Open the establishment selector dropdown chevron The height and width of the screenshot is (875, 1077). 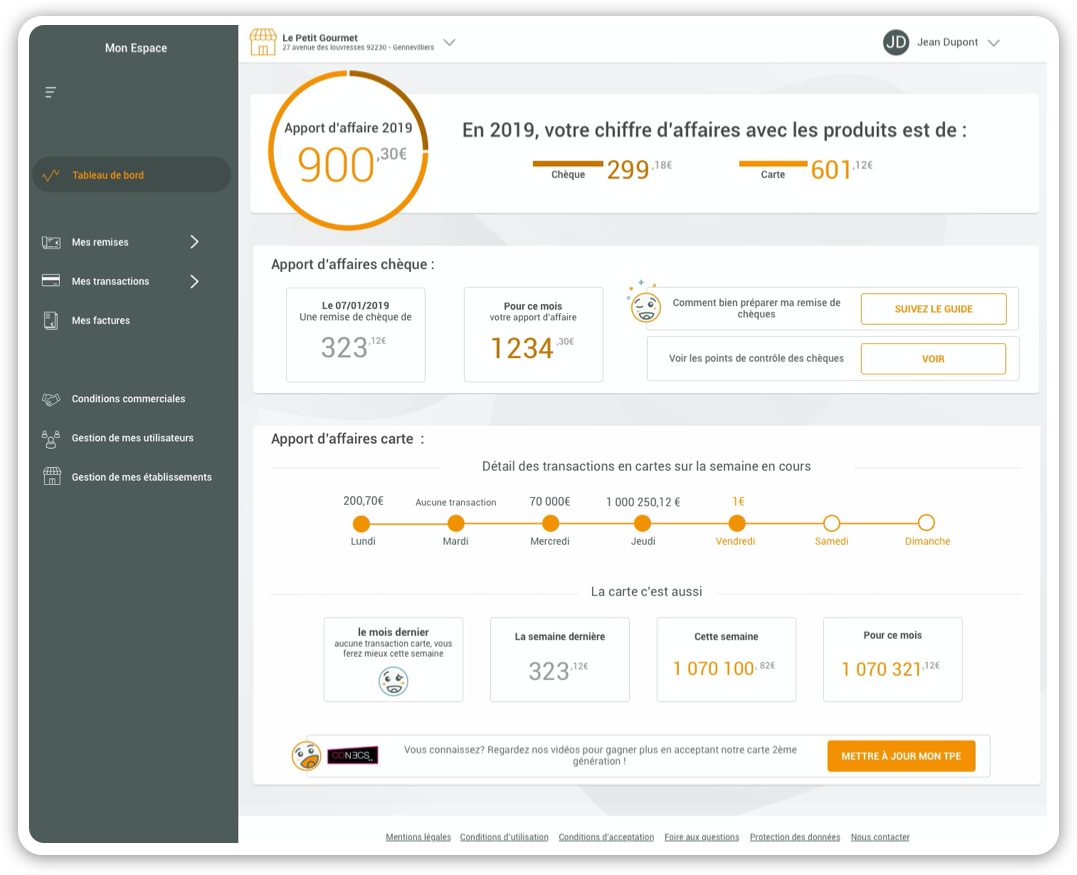point(449,42)
